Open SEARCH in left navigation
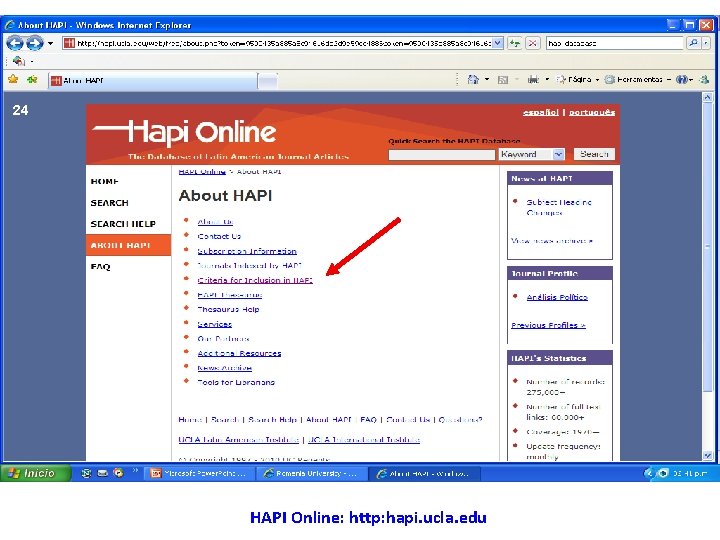720x540 pixels. tap(109, 203)
